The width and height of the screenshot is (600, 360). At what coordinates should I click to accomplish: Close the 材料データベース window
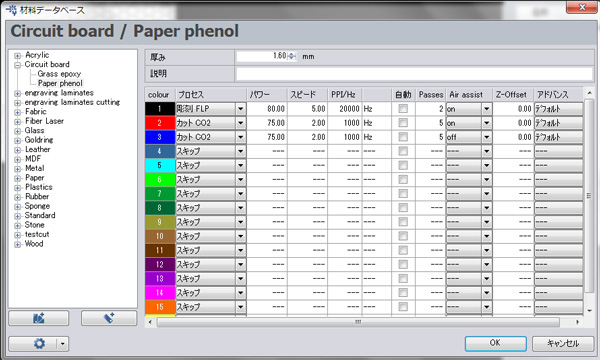click(582, 7)
